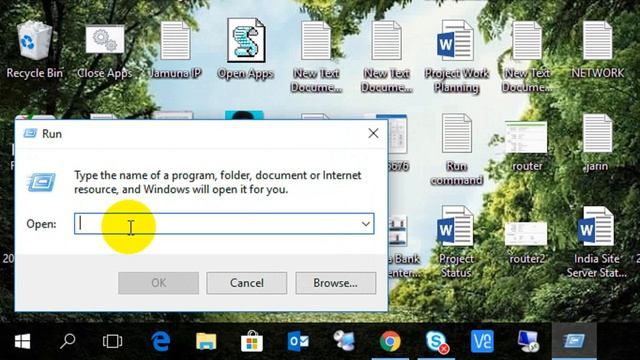640x360 pixels.
Task: Launch Microsoft Edge from the taskbar
Action: [x=161, y=341]
